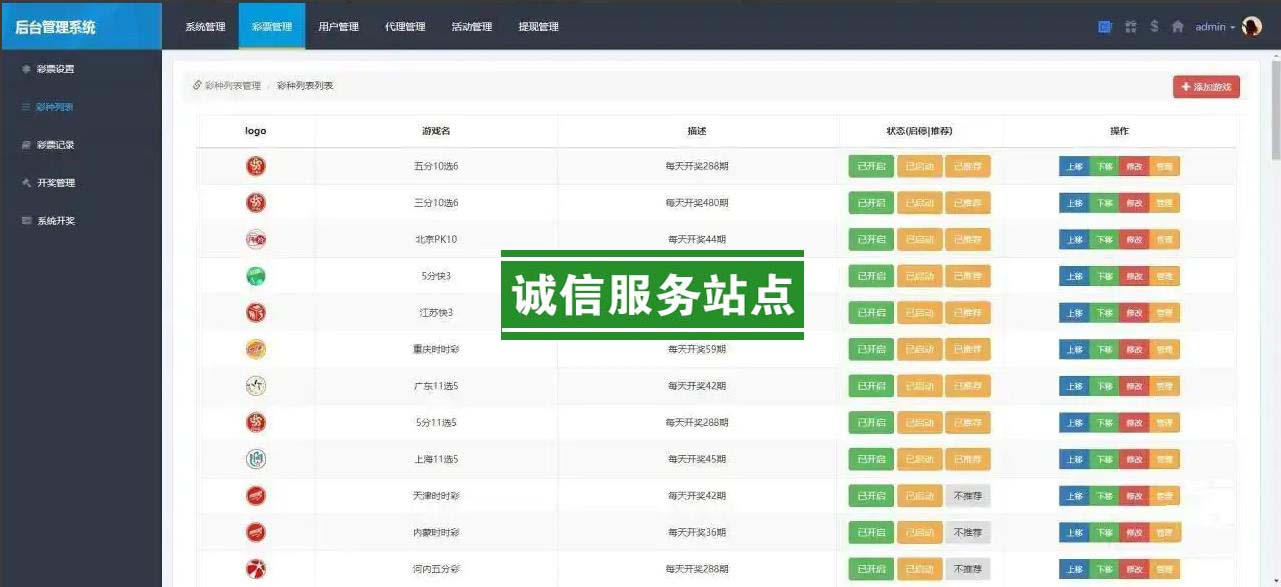Toggle 已推荐 status for 广东11选5

(967, 386)
